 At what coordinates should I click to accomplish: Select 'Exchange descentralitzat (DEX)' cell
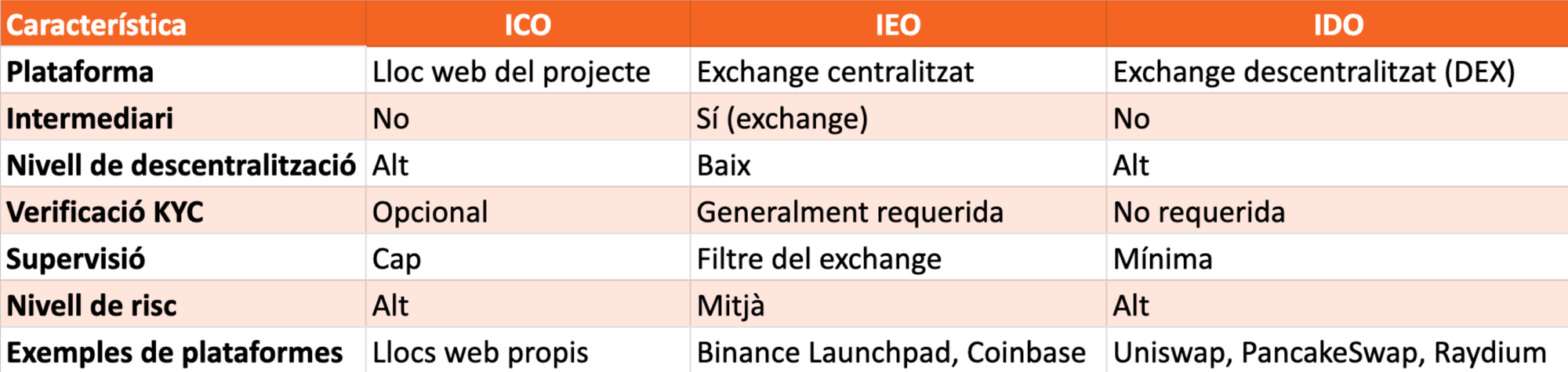pos(1314,72)
